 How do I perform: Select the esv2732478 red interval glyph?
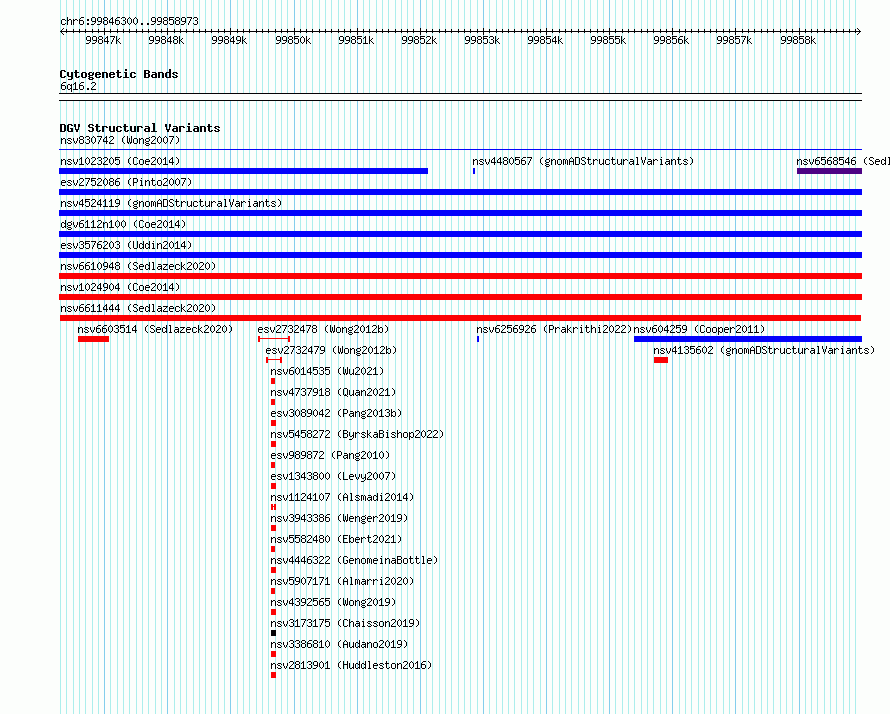click(274, 339)
